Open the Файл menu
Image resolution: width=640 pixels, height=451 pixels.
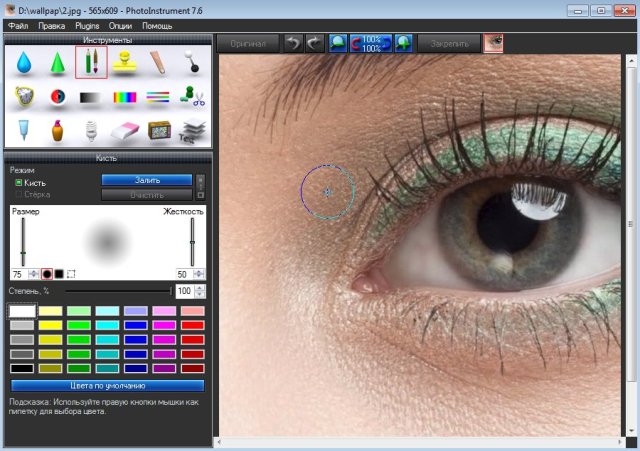pyautogui.click(x=18, y=24)
